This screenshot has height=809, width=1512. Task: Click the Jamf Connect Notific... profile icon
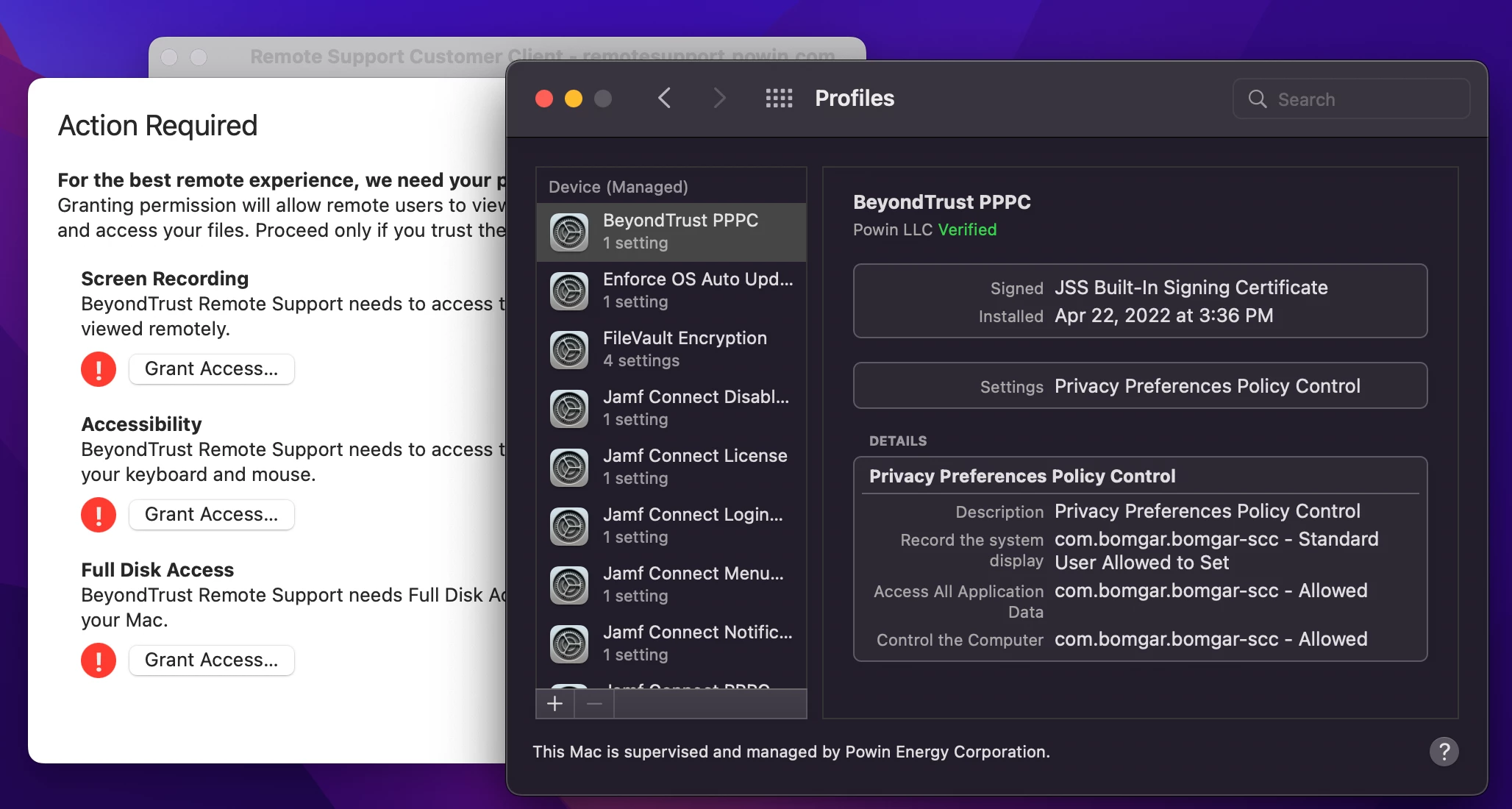click(x=569, y=644)
